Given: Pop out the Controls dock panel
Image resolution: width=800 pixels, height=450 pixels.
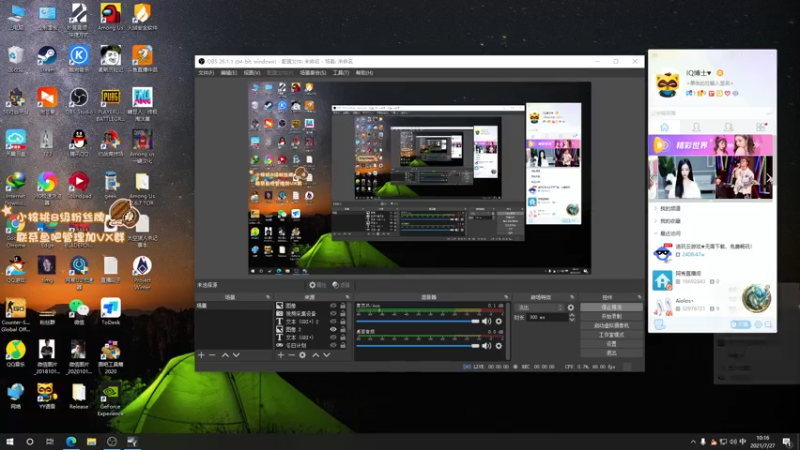Looking at the screenshot, I should [639, 297].
